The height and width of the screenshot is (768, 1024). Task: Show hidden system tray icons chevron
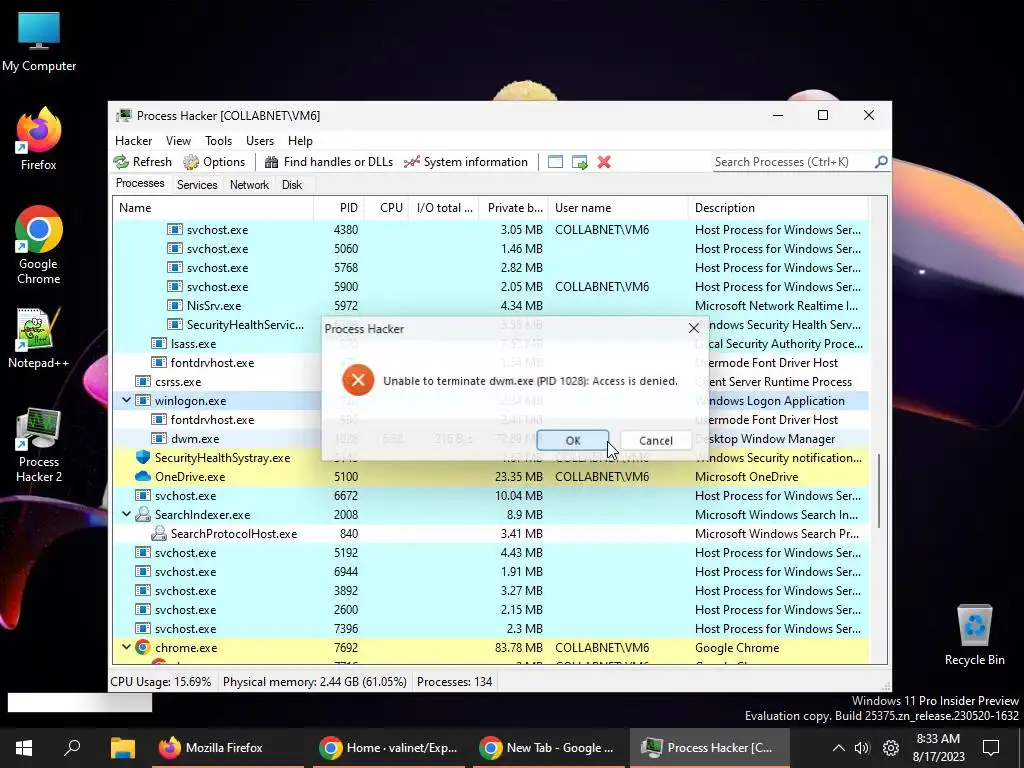tap(839, 748)
